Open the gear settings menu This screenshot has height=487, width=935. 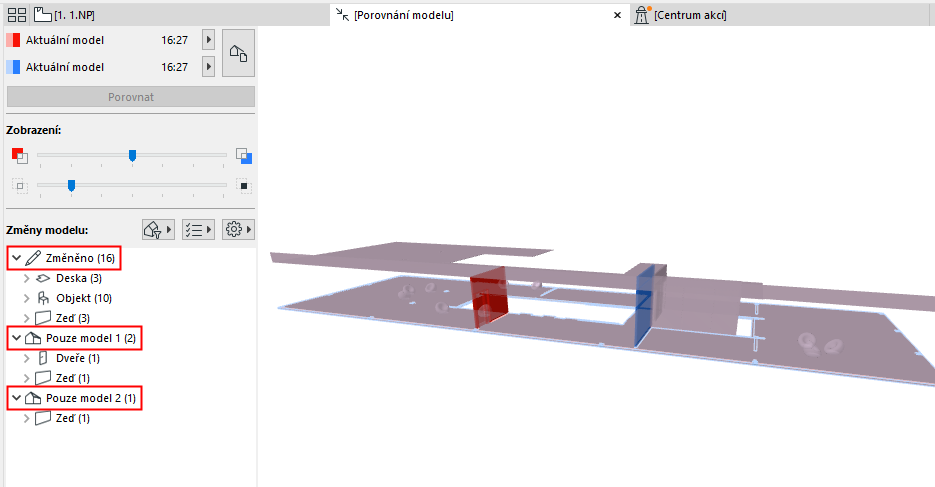[x=238, y=229]
